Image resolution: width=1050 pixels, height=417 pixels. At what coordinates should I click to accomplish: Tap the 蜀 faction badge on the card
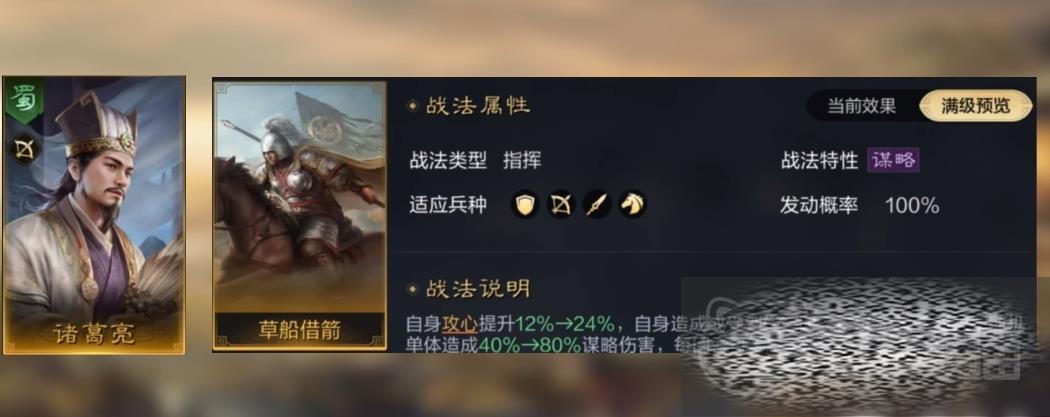24,101
